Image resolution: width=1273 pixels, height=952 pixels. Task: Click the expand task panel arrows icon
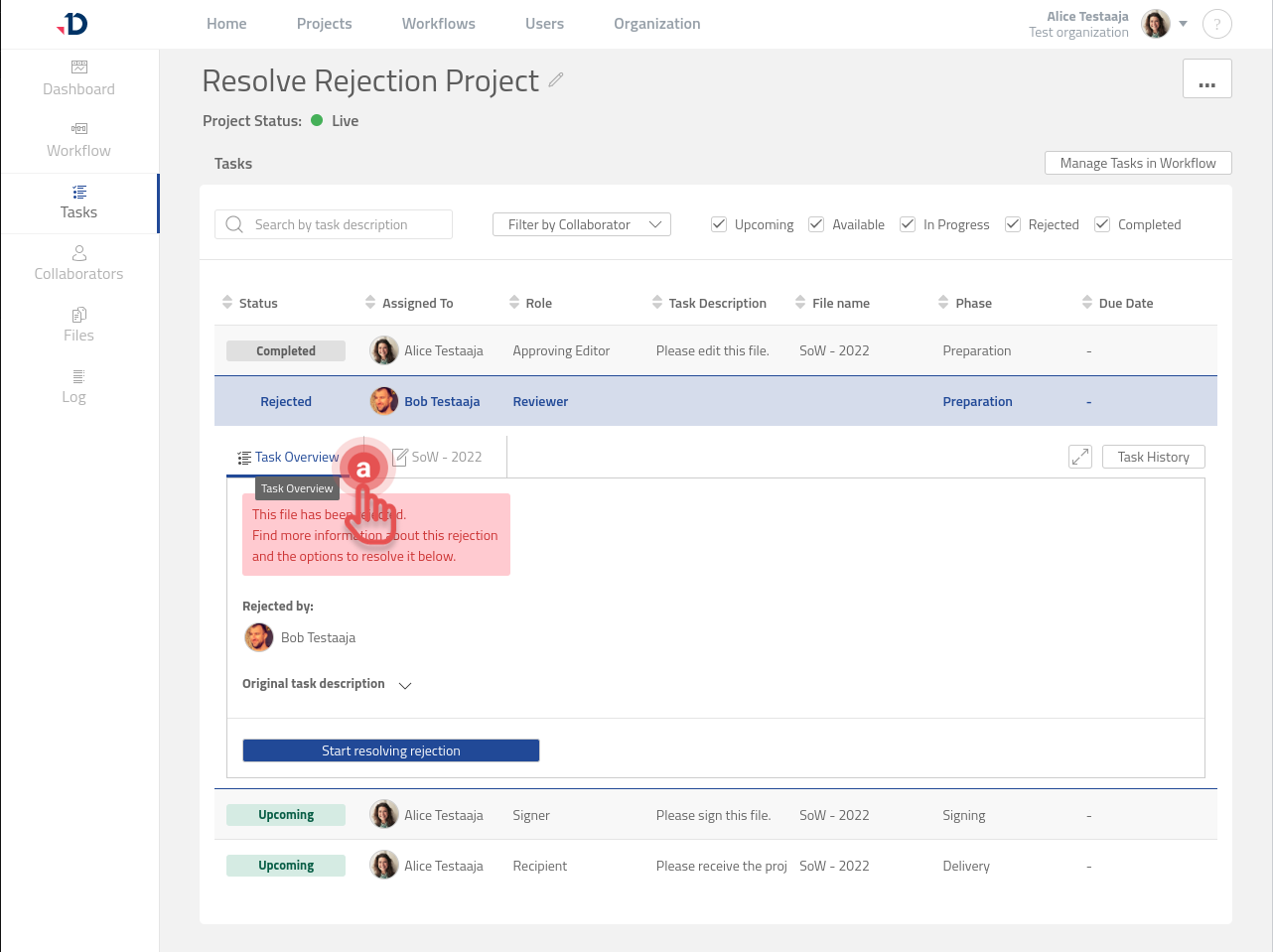(1080, 457)
